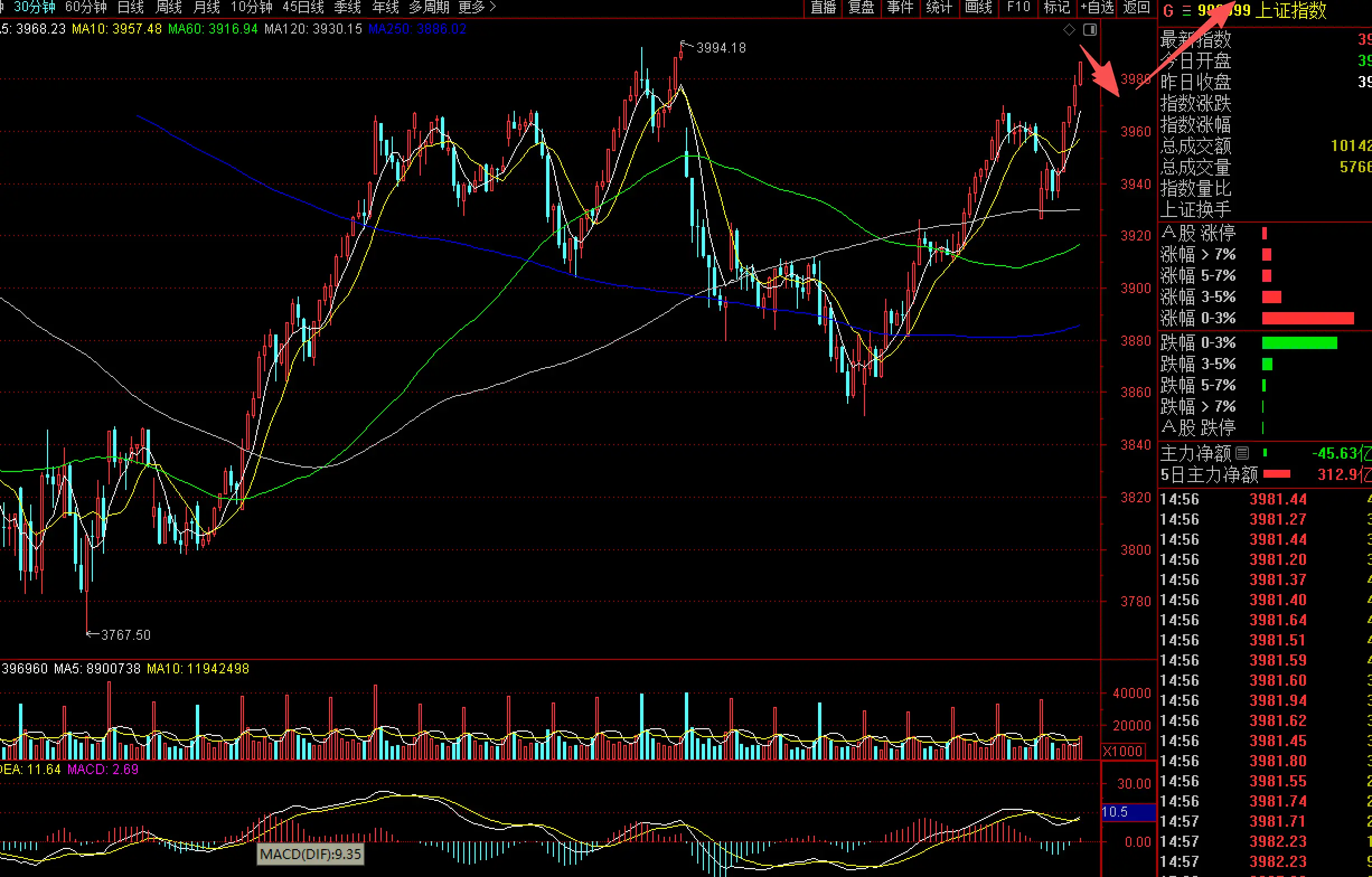
Task: Select the 日线 daily chart tab
Action: 130,7
